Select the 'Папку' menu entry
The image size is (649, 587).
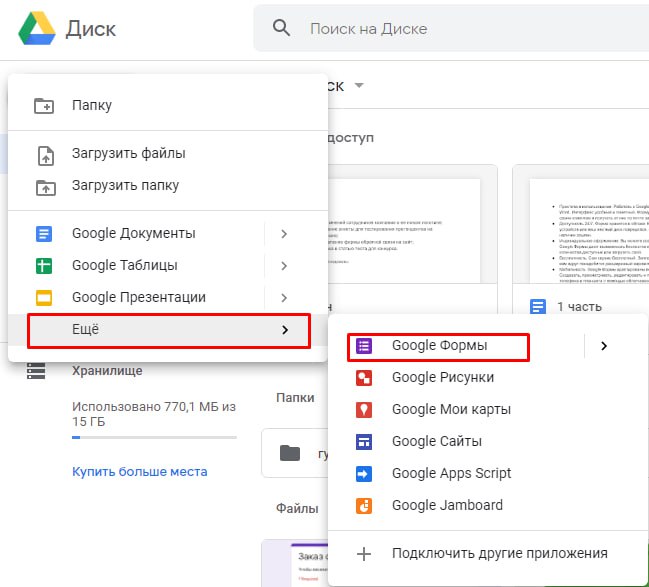click(168, 105)
